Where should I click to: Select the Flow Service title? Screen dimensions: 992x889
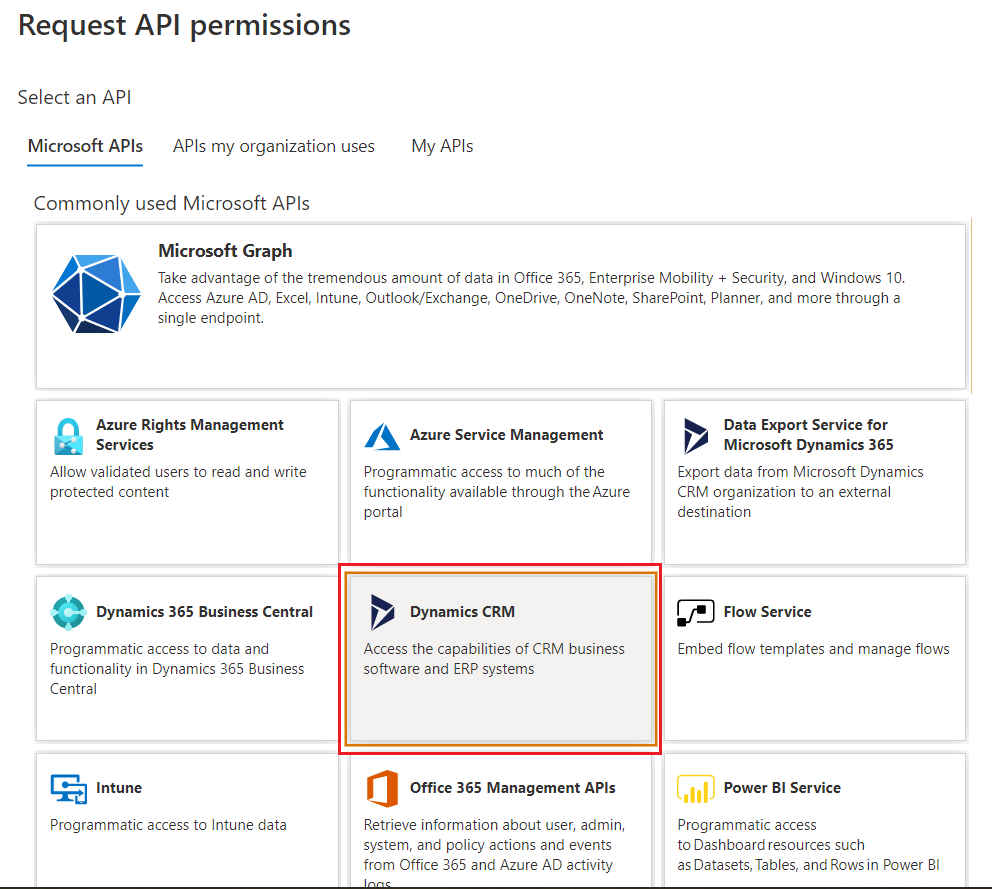(x=767, y=612)
